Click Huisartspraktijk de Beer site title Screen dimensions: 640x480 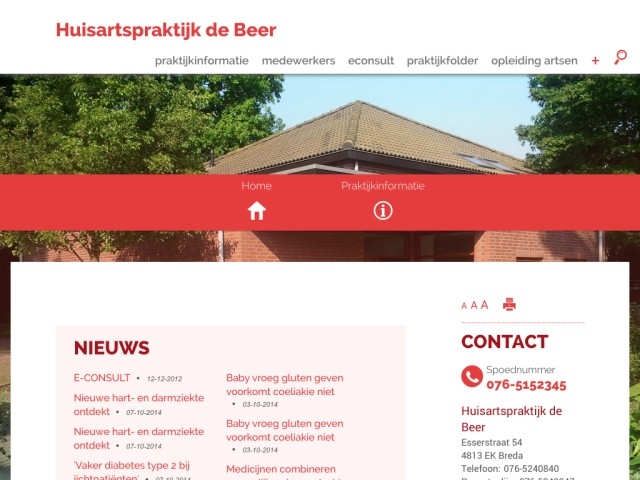(x=166, y=30)
